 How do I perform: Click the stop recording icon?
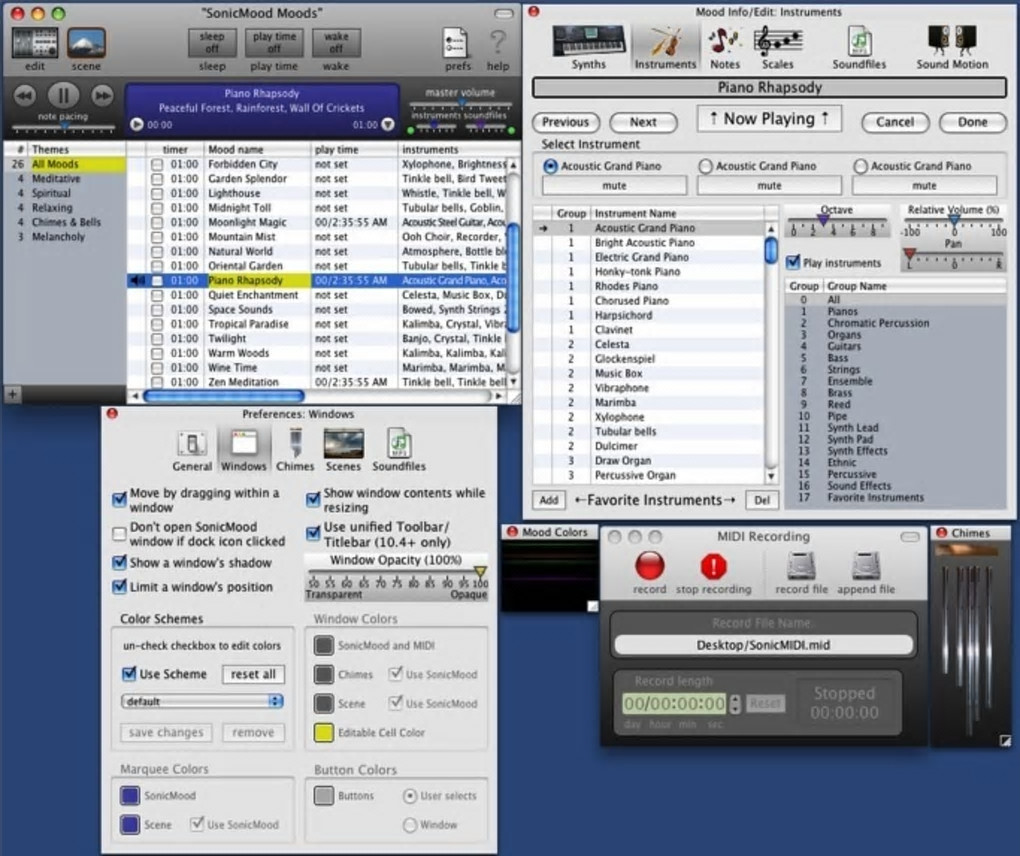tap(713, 566)
